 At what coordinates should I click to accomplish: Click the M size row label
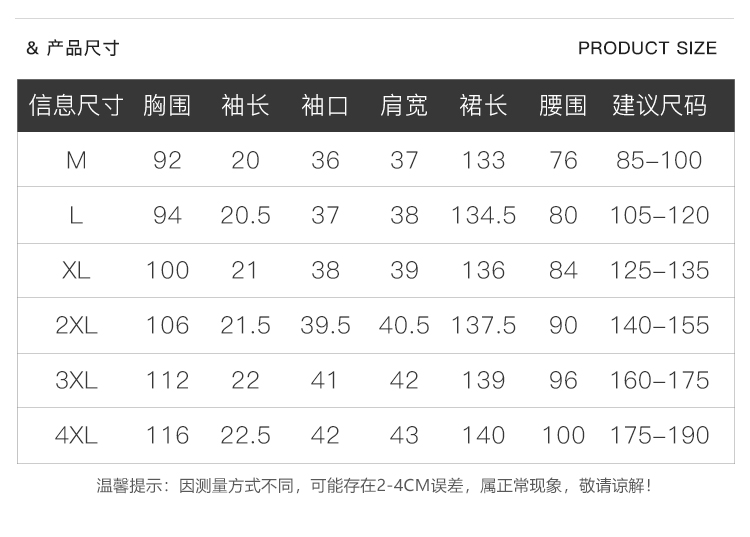pyautogui.click(x=77, y=160)
